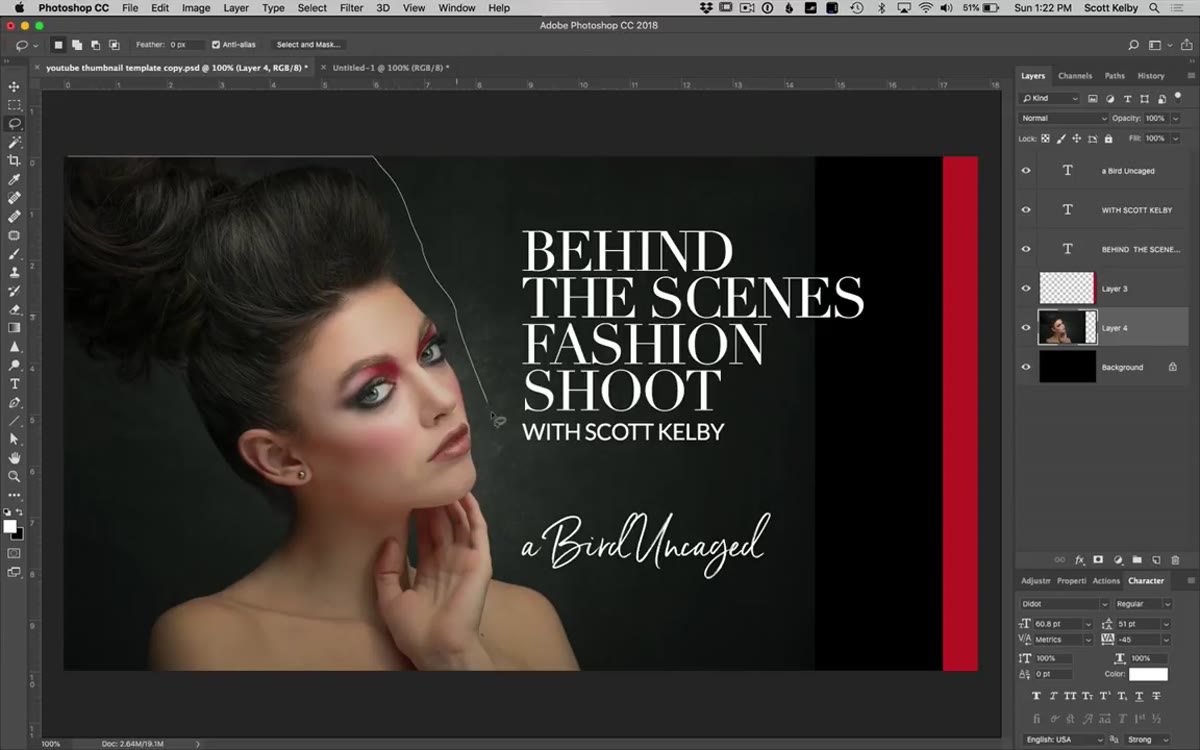Hide the 'a Bird Uncaged' text layer
Viewport: 1200px width, 750px height.
point(1026,171)
